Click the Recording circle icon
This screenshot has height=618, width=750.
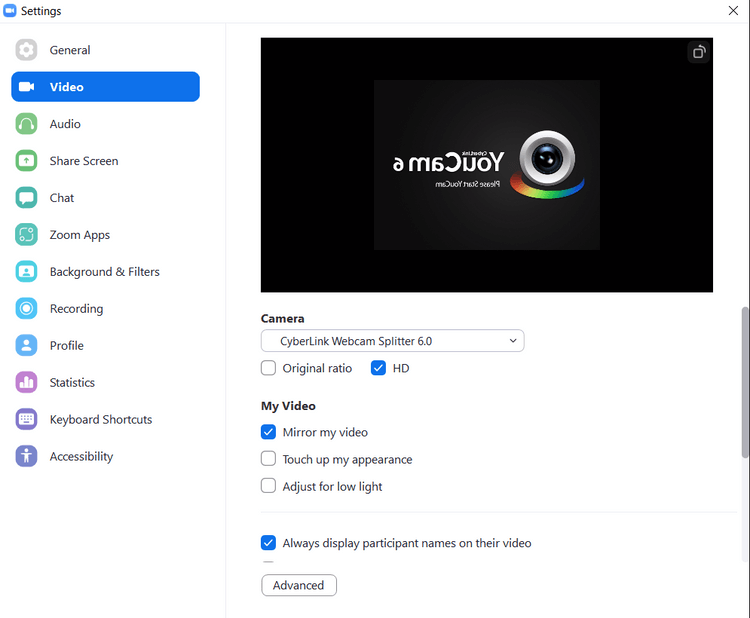click(x=26, y=309)
